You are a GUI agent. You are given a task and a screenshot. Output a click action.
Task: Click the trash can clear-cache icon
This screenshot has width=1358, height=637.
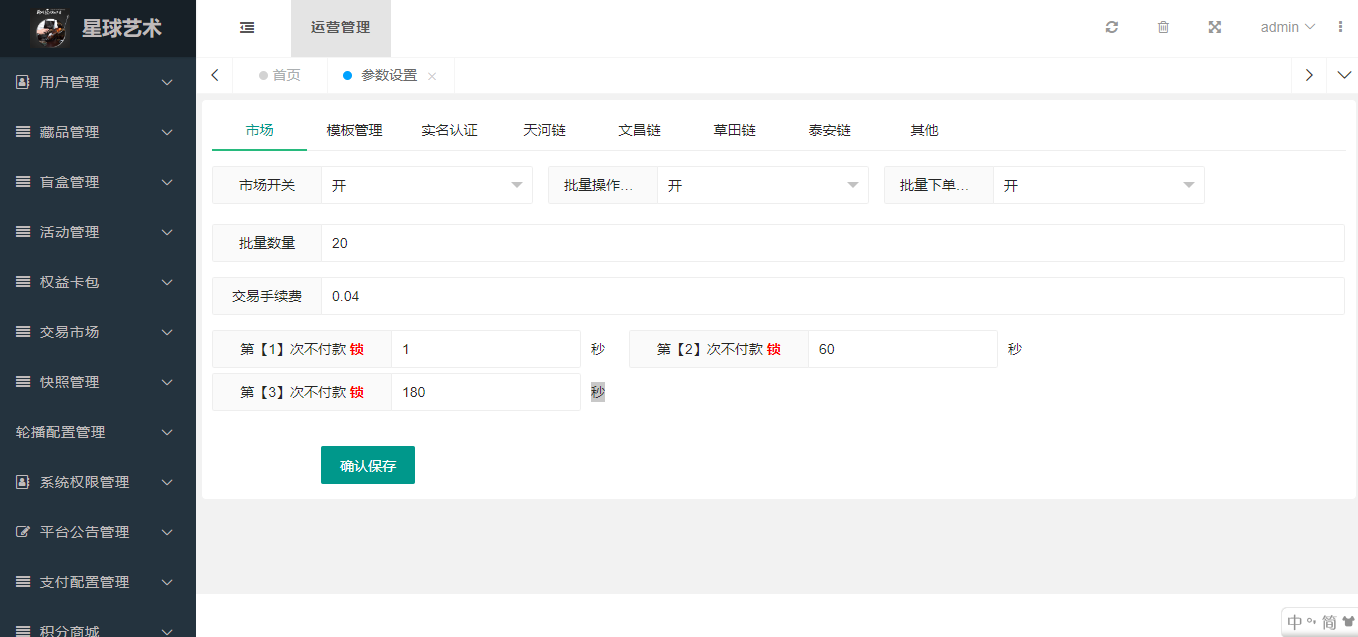[x=1163, y=28]
